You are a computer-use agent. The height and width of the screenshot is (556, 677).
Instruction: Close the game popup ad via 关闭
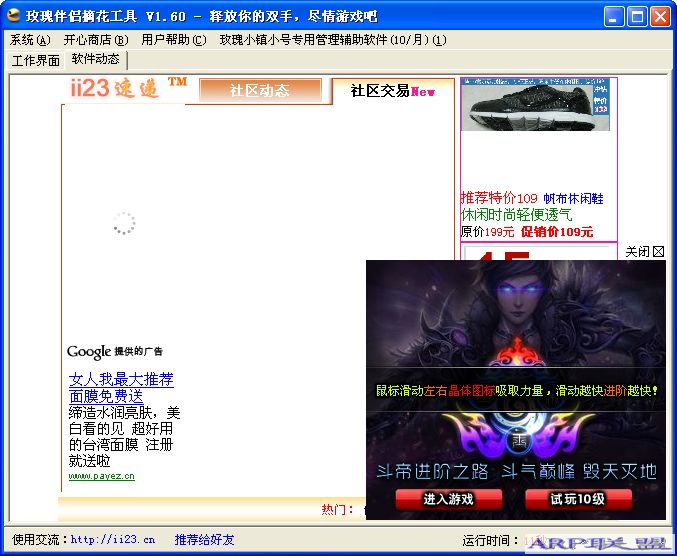click(645, 252)
